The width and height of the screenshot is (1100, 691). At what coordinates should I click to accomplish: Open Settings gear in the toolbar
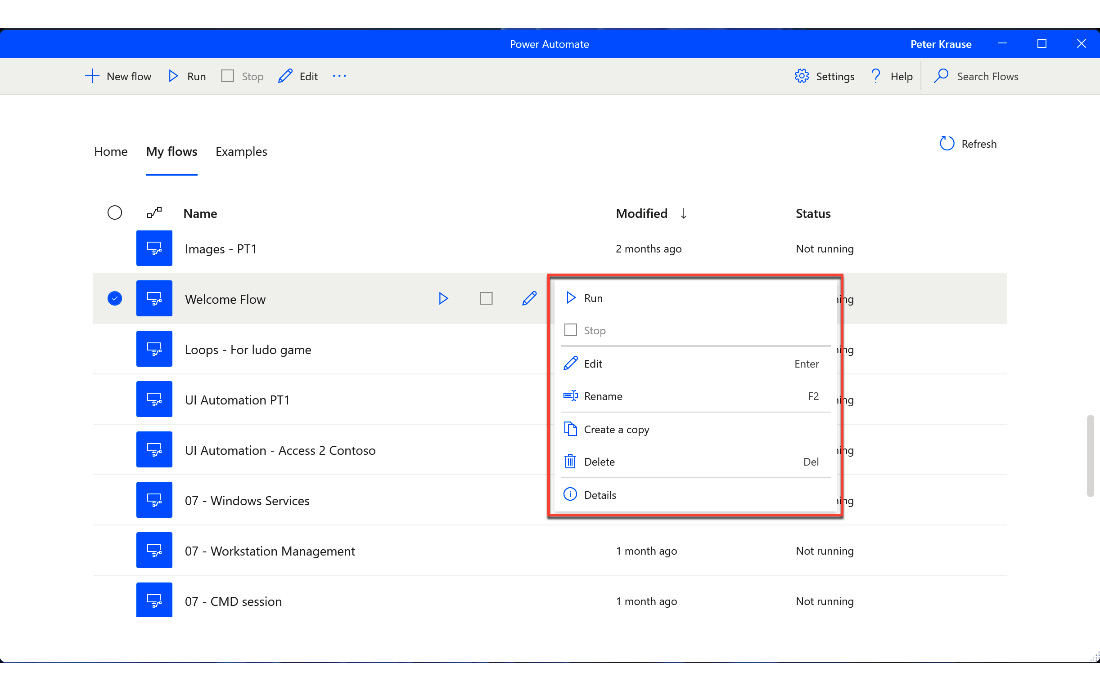pos(802,76)
